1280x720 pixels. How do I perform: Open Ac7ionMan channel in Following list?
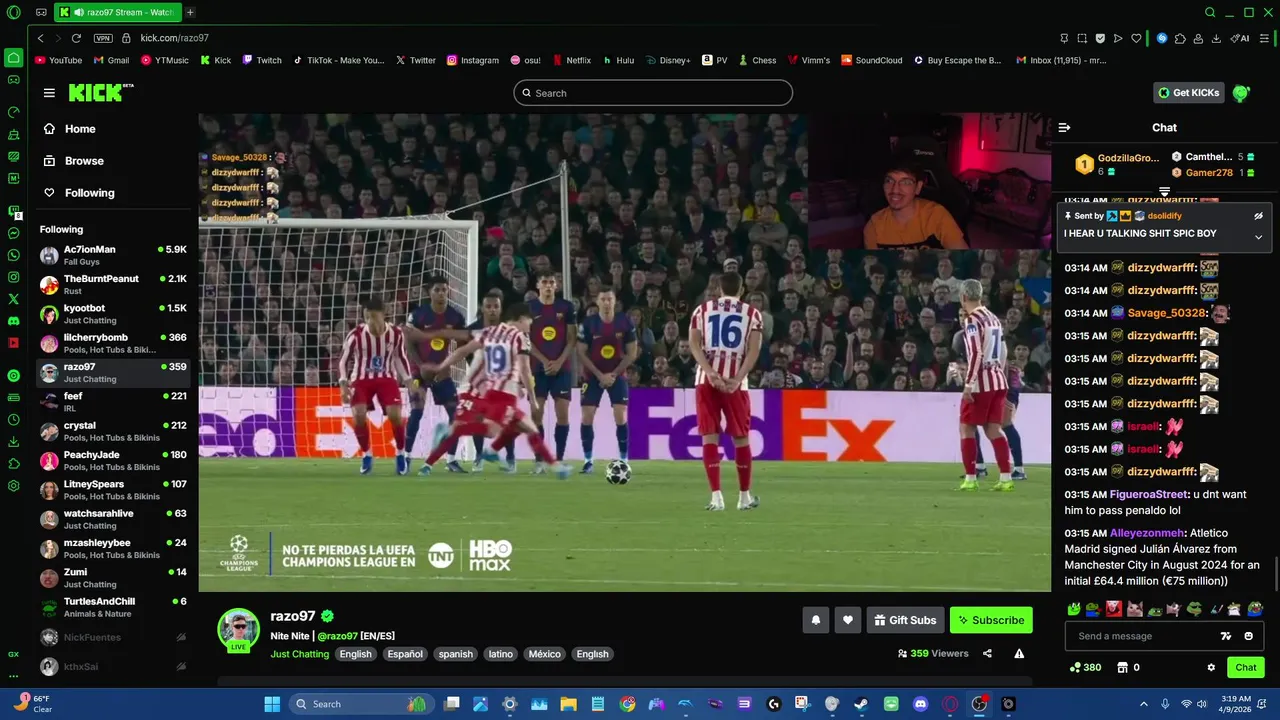114,255
